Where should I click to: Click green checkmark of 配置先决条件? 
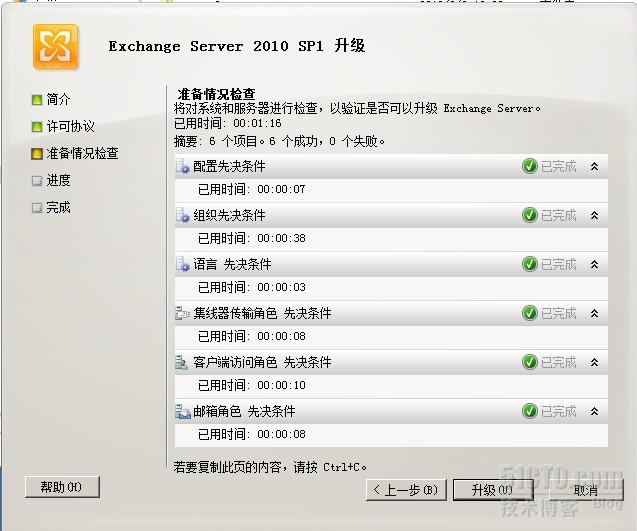530,166
